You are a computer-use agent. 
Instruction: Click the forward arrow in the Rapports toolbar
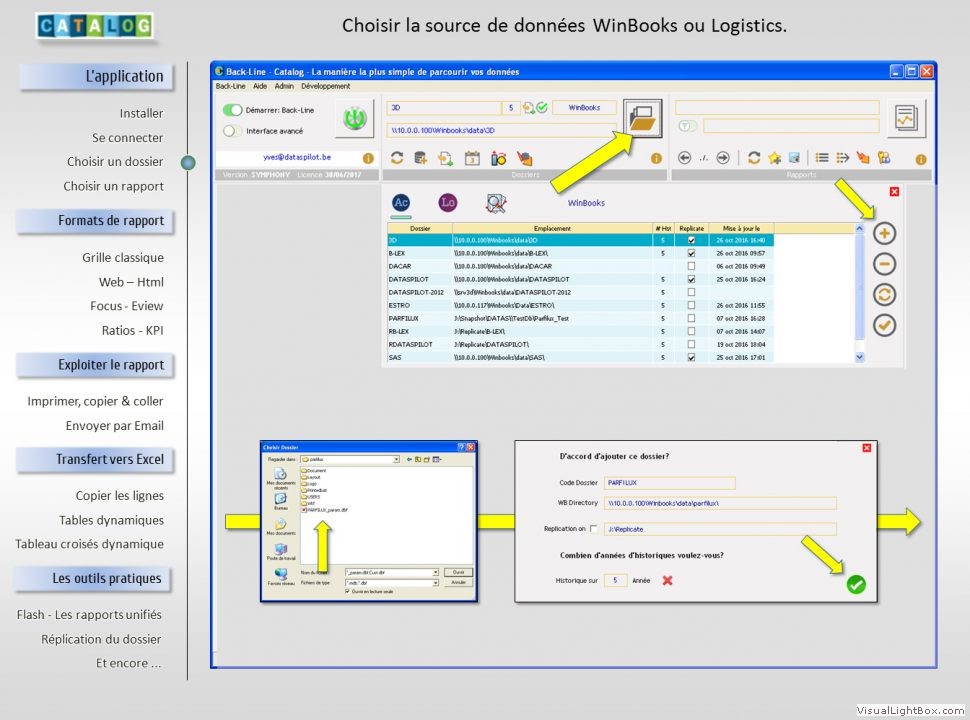723,158
